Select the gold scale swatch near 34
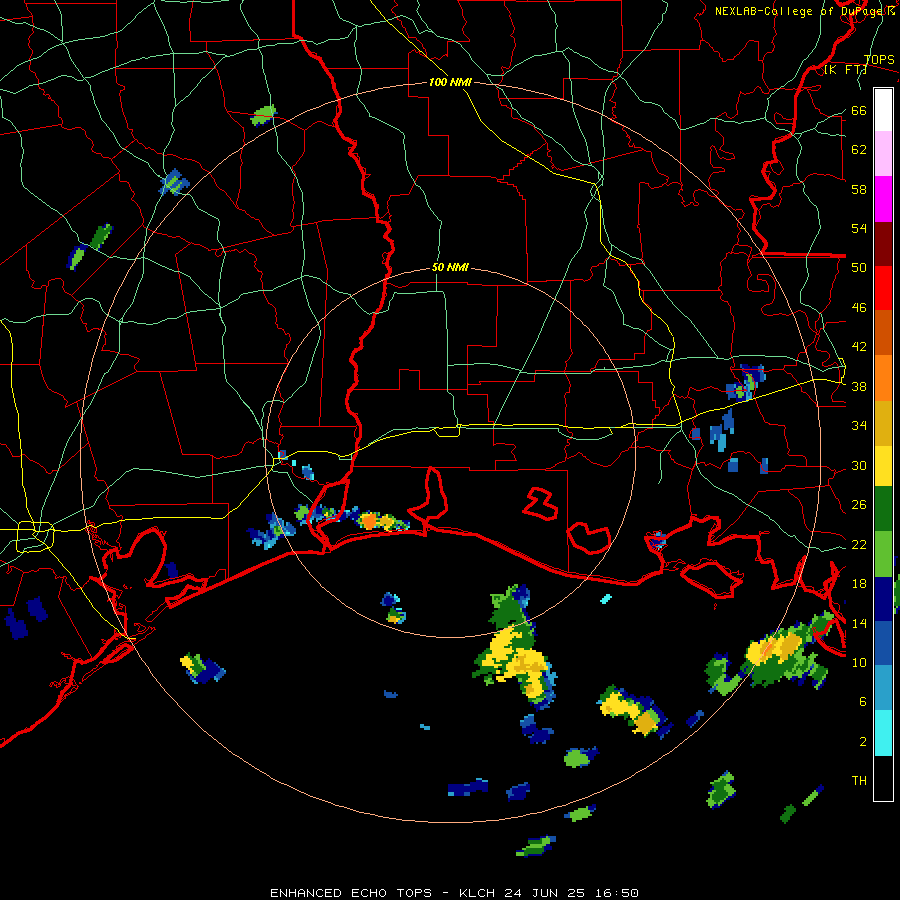The image size is (900, 900). (883, 423)
